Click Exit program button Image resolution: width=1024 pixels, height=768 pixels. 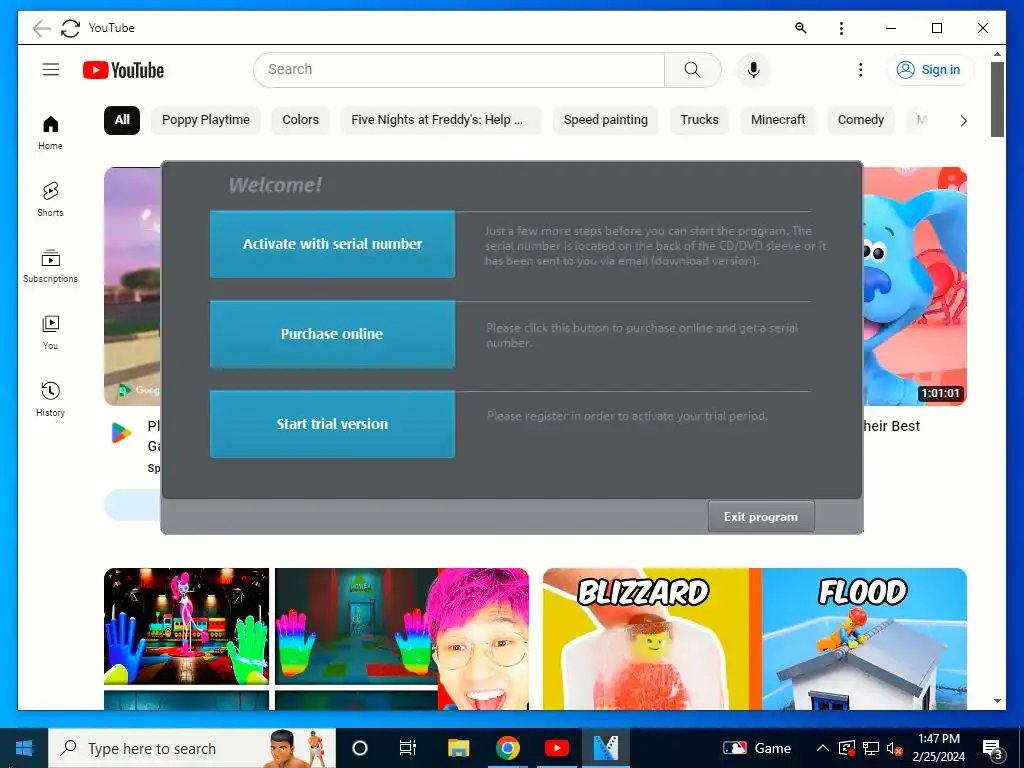tap(761, 517)
